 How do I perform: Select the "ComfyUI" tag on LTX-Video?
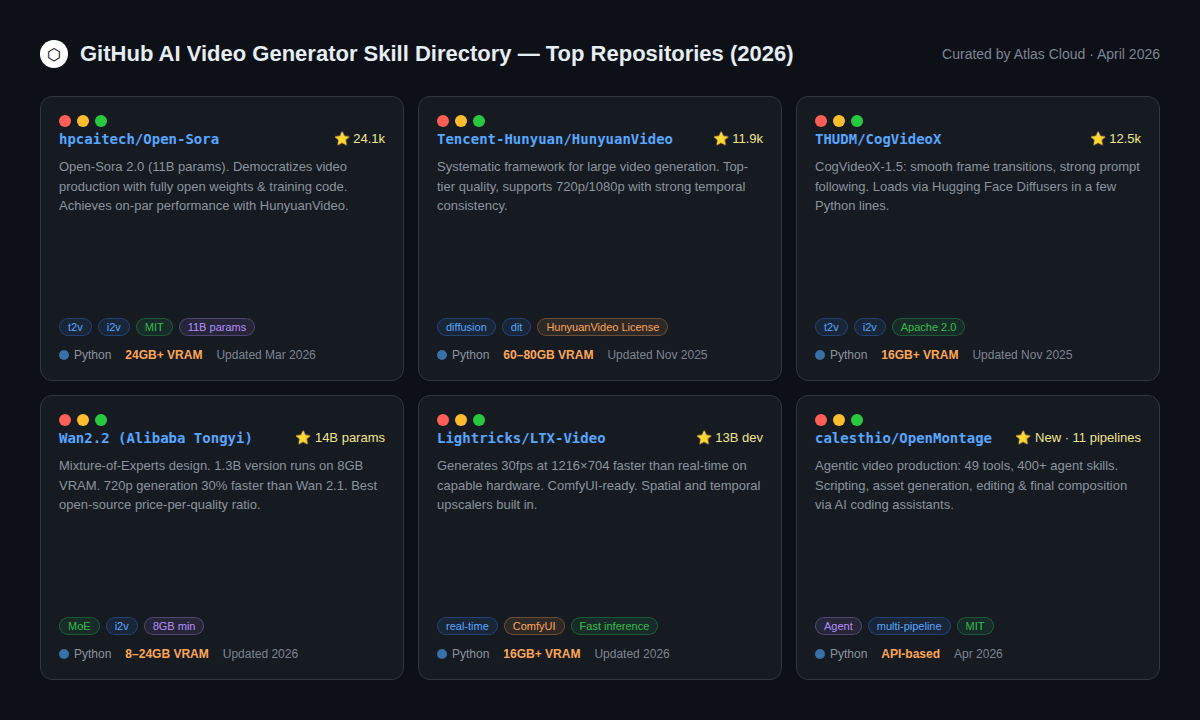click(534, 625)
